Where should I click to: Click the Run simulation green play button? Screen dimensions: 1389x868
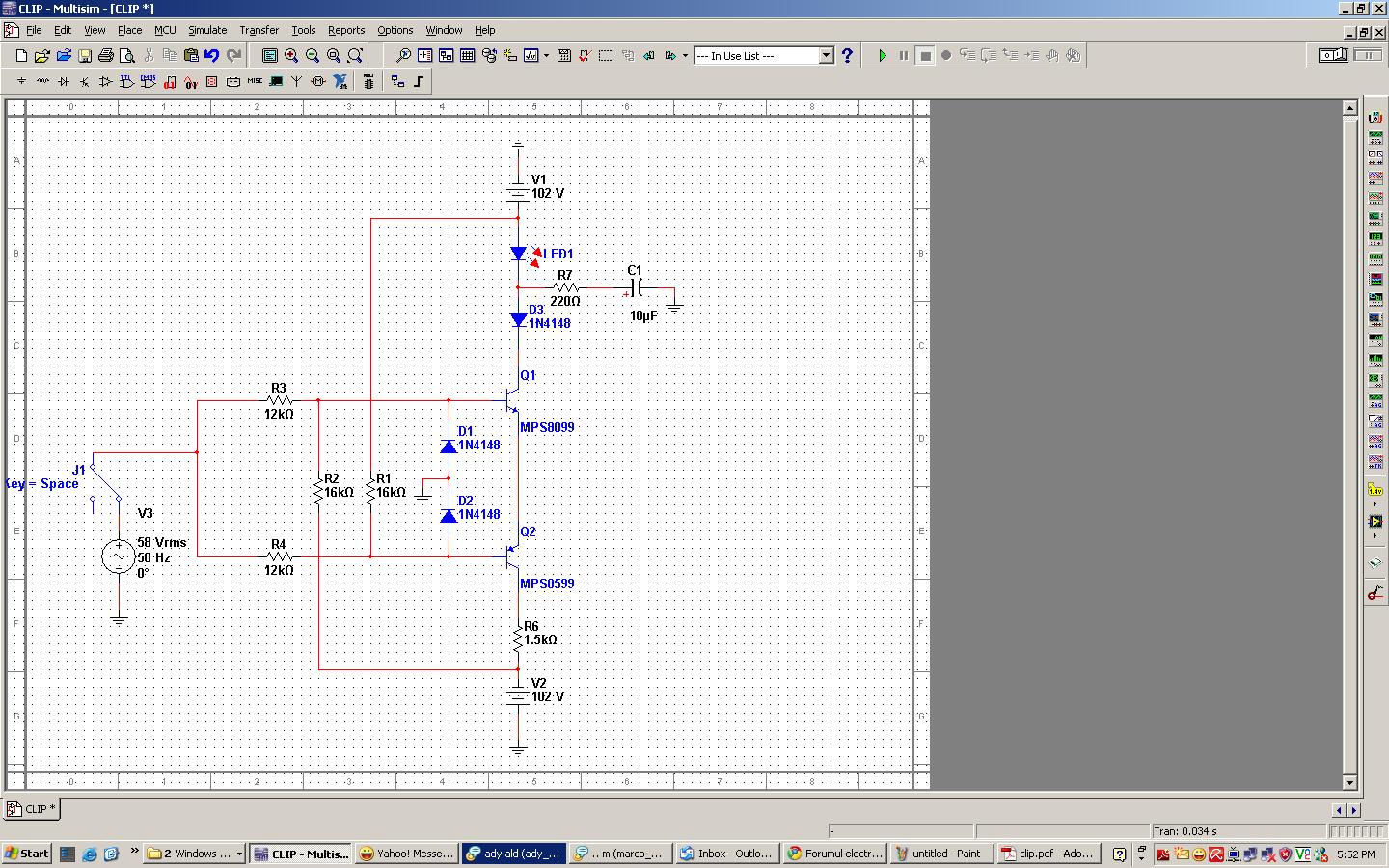click(x=882, y=56)
